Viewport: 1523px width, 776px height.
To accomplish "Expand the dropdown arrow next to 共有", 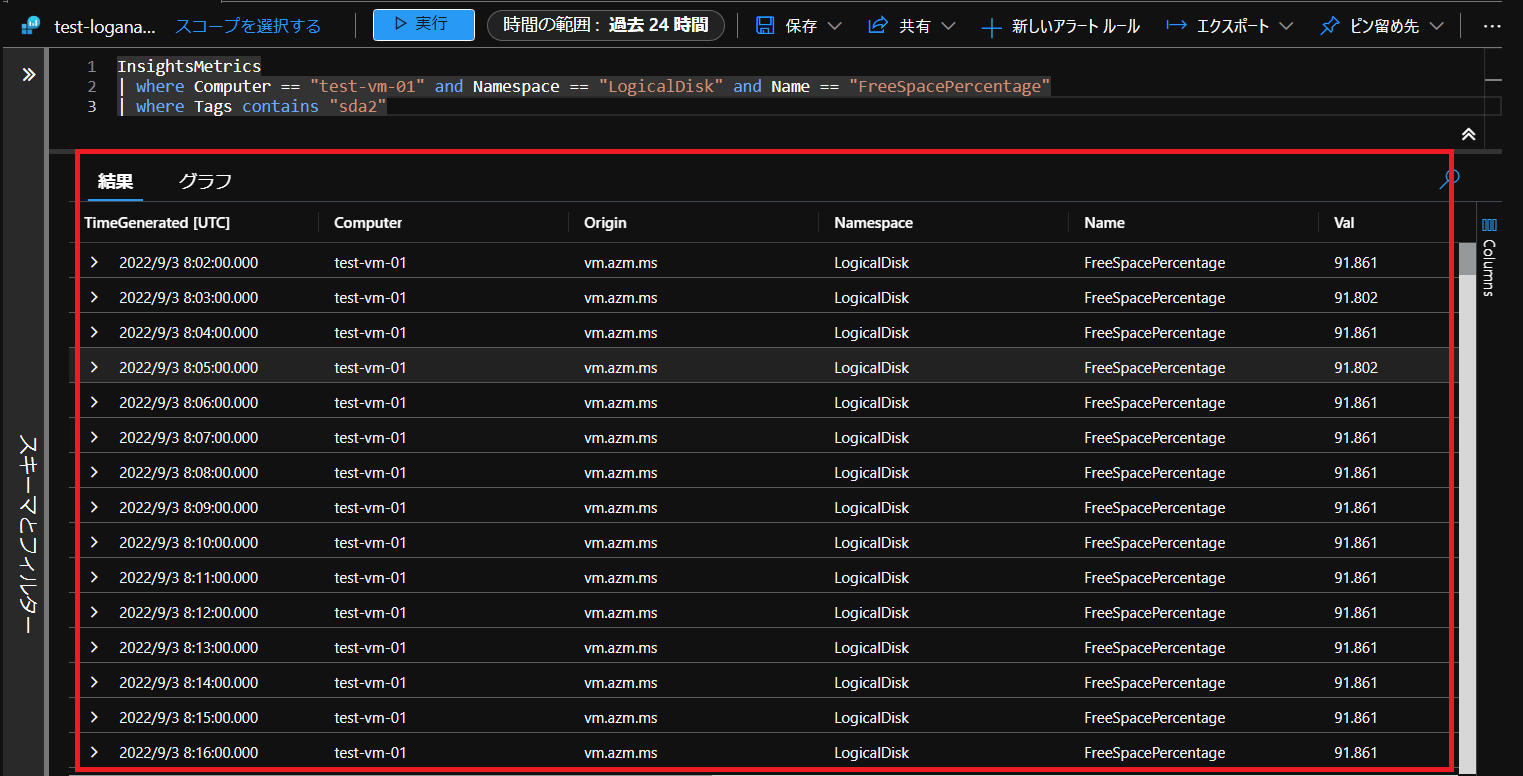I will [947, 25].
